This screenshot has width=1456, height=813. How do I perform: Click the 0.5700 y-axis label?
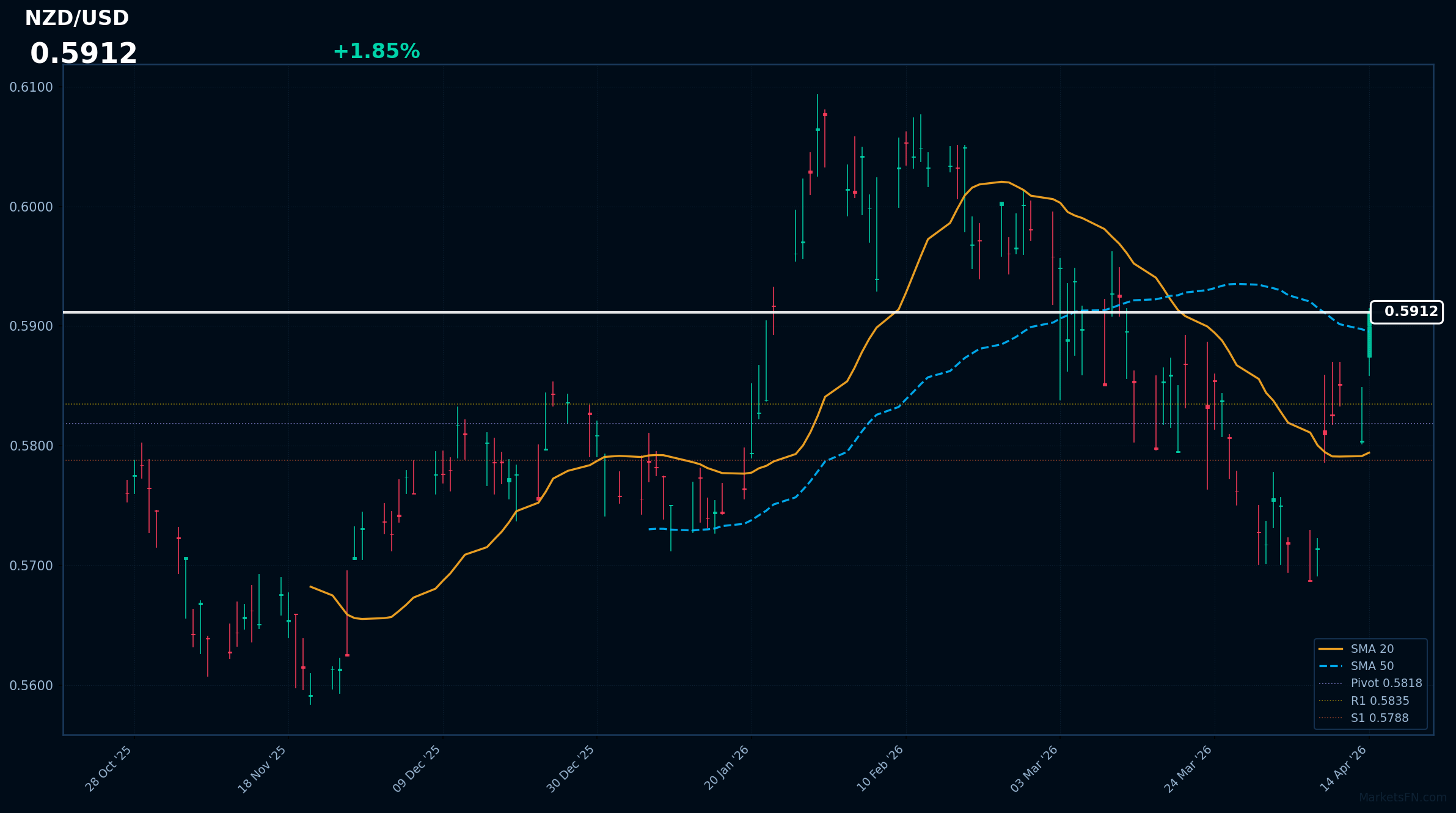click(x=31, y=566)
